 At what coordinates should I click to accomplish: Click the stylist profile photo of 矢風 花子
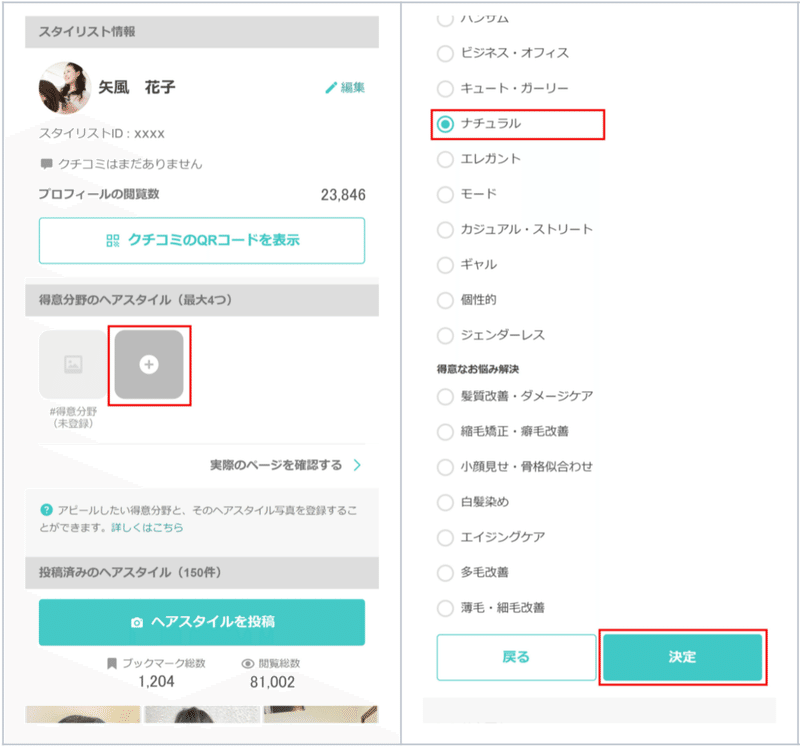coord(65,88)
